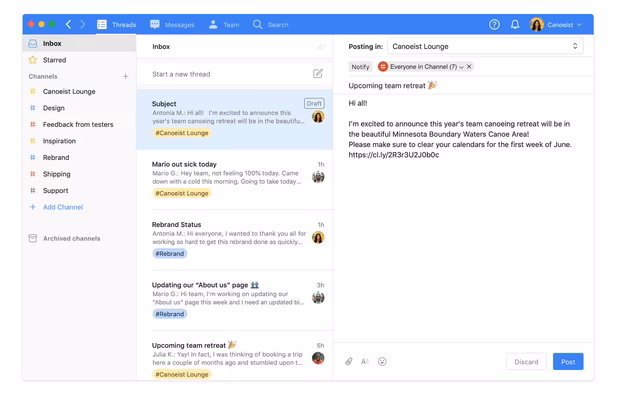
Task: Open the Support channel
Action: click(79, 191)
